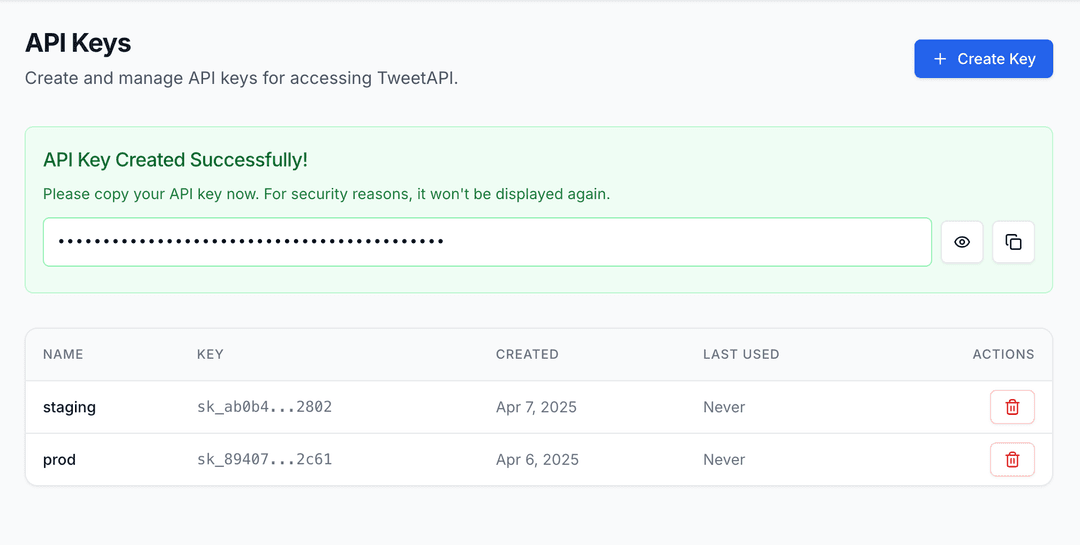Click the Create Key button

983,59
